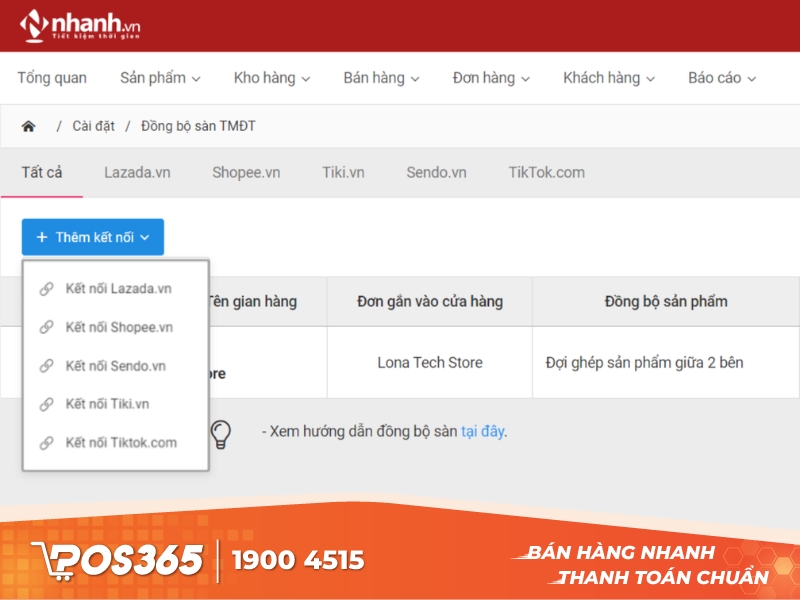The width and height of the screenshot is (800, 600).
Task: Open the Cài đặt breadcrumb link
Action: point(93,126)
